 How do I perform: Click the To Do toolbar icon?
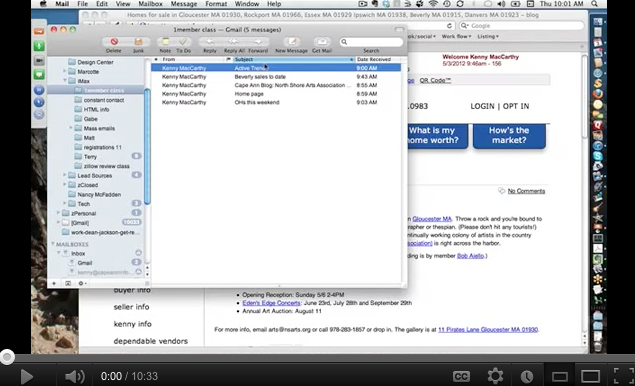[183, 42]
